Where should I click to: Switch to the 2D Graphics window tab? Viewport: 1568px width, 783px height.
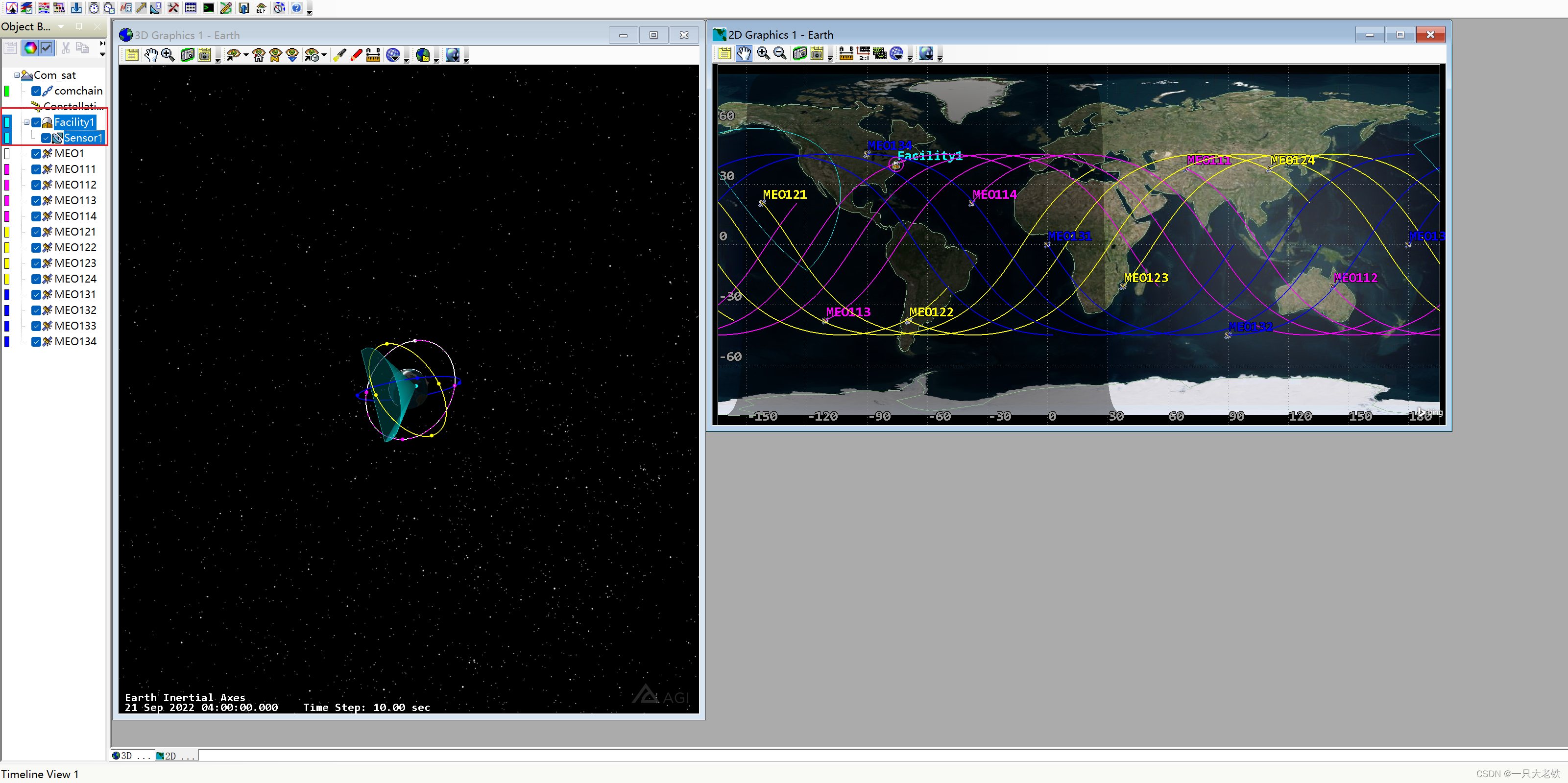(176, 756)
